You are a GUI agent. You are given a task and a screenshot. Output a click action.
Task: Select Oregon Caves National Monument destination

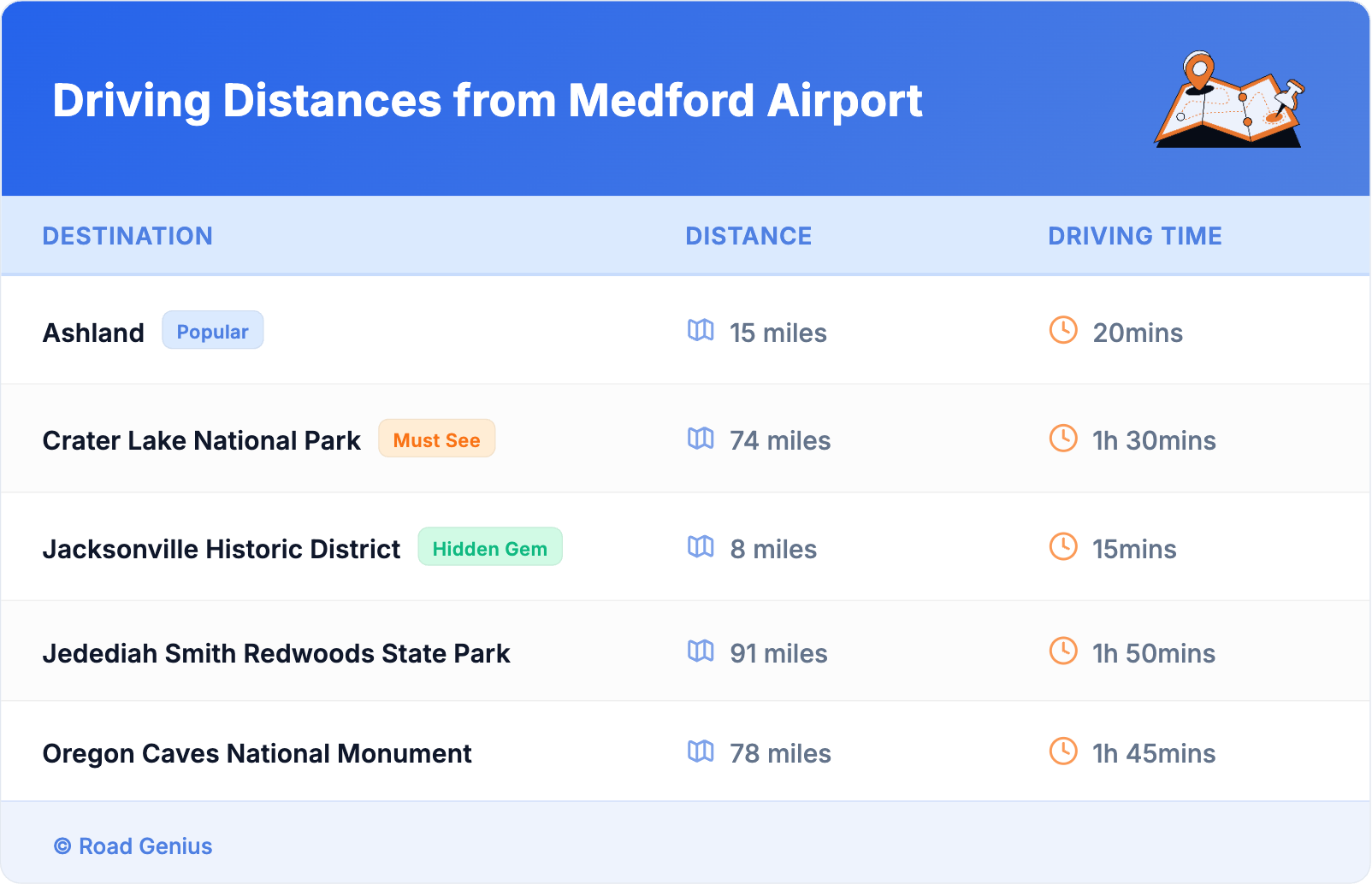tap(257, 753)
